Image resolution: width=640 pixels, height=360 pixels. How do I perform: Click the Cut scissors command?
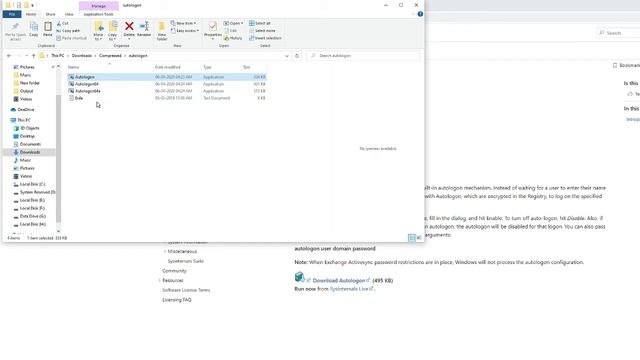pyautogui.click(x=63, y=23)
